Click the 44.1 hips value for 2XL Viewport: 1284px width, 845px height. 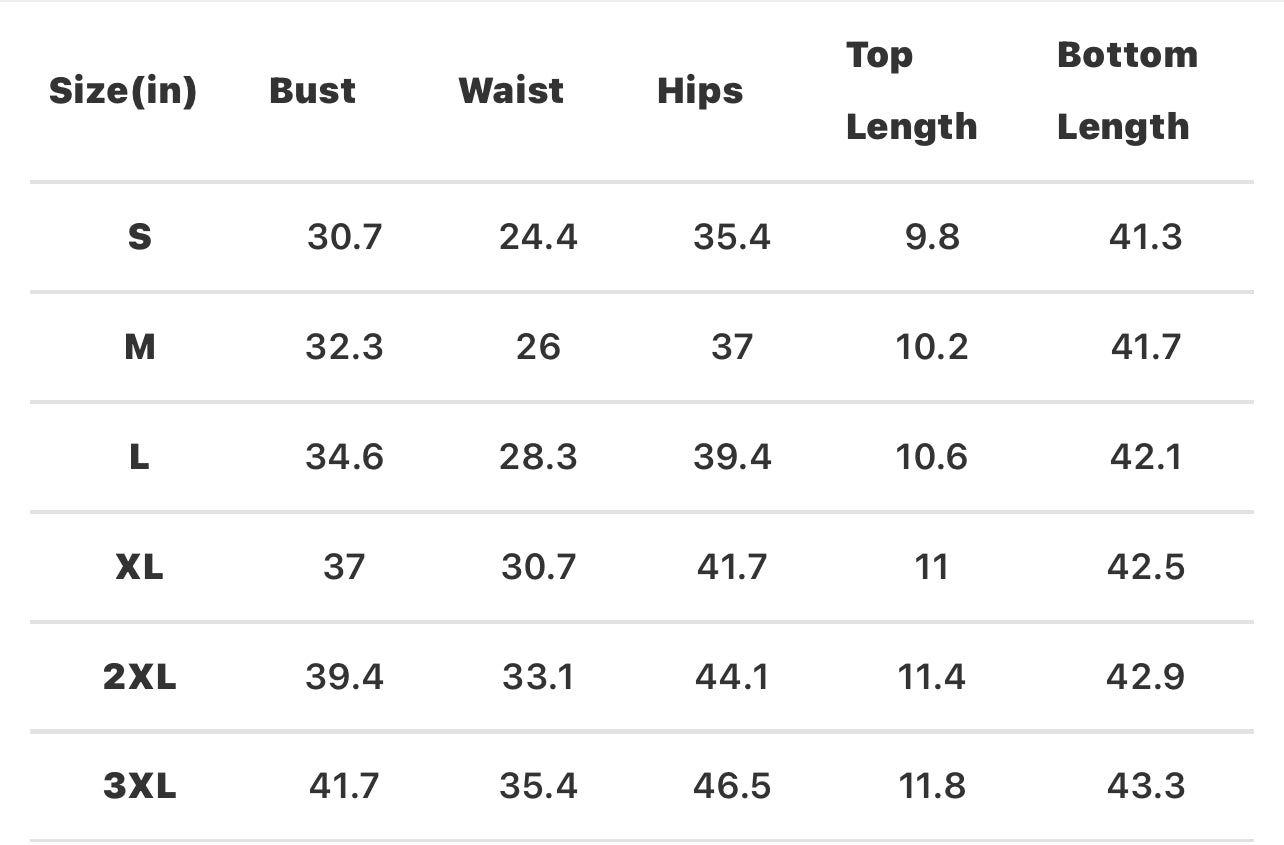click(732, 677)
